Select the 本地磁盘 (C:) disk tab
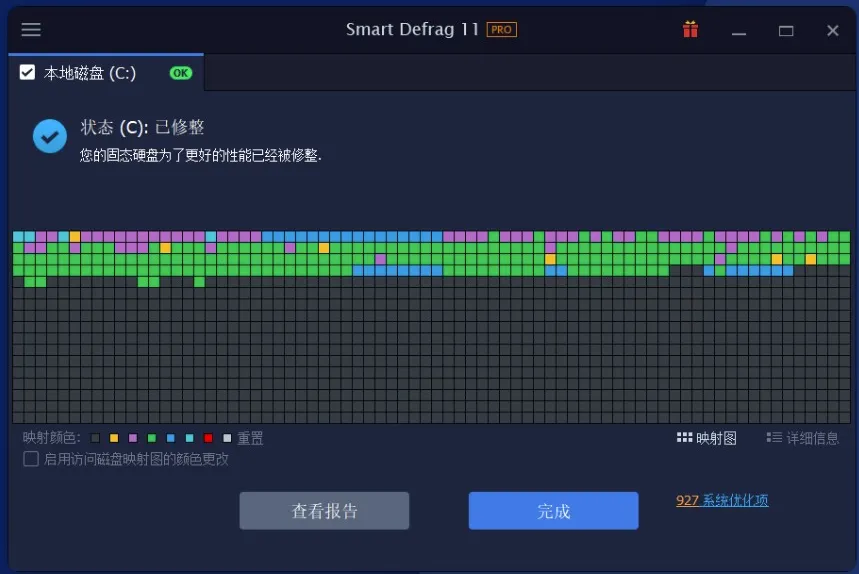 (x=106, y=73)
